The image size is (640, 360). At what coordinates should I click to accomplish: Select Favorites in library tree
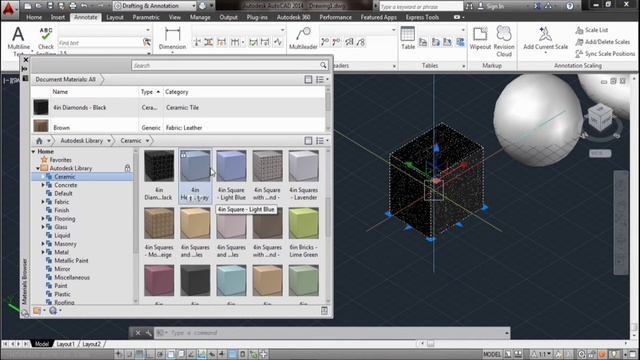point(60,160)
